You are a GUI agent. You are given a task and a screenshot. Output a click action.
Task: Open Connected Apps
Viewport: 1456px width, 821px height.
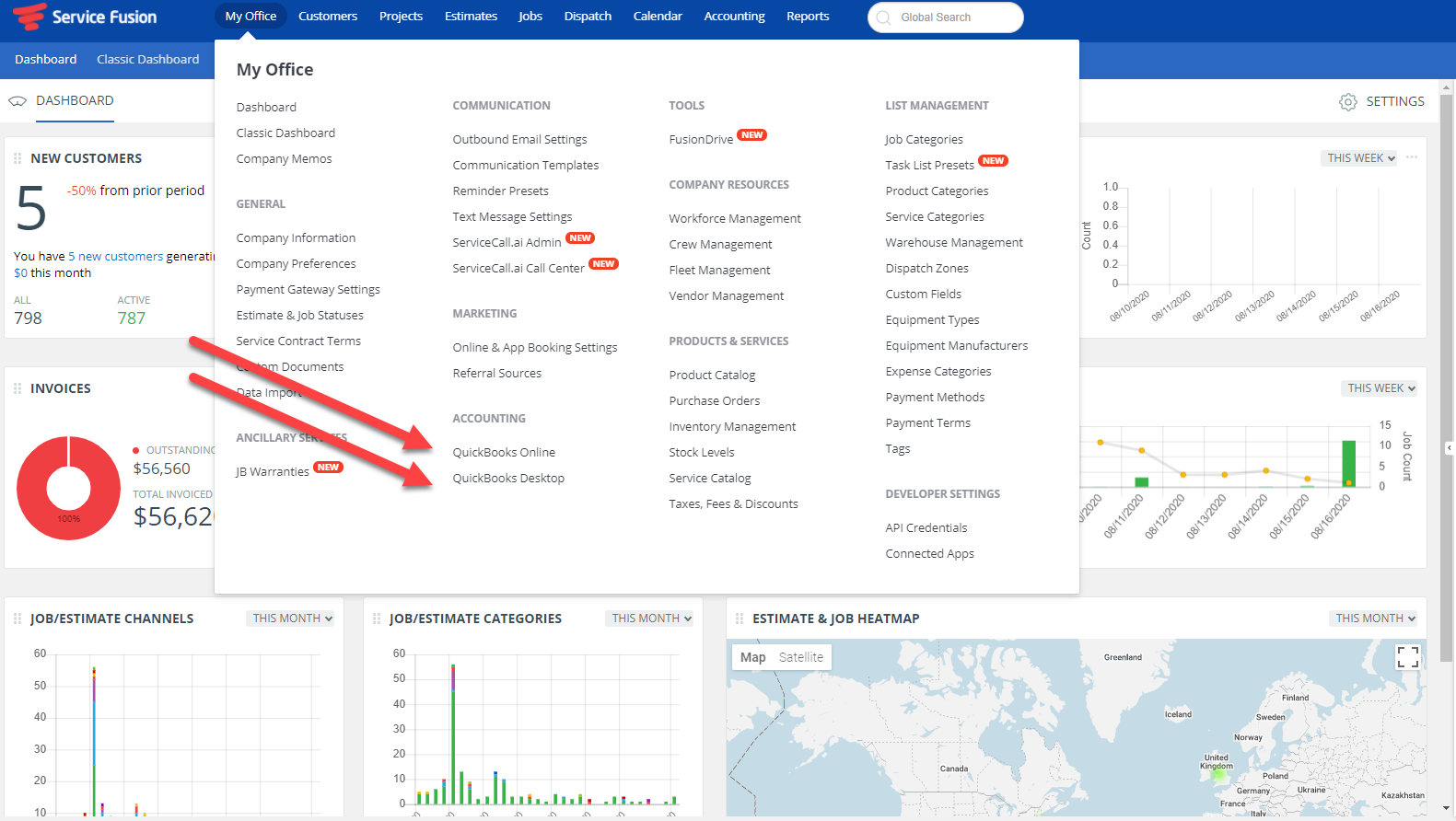pyautogui.click(x=929, y=554)
